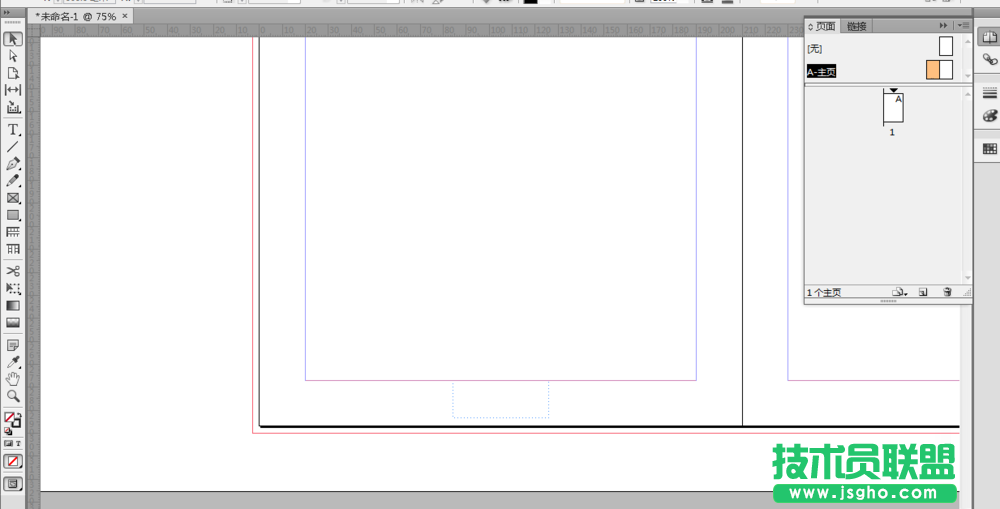Screen dimensions: 1000x509
Task: Select the Eyedropper tool
Action: coord(13,362)
